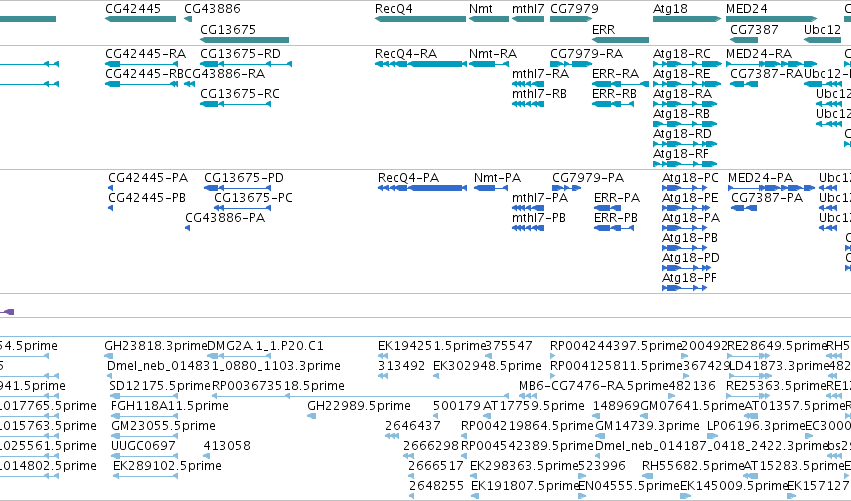Click the CG13675 gene bar
This screenshot has height=501, width=851.
245,40
